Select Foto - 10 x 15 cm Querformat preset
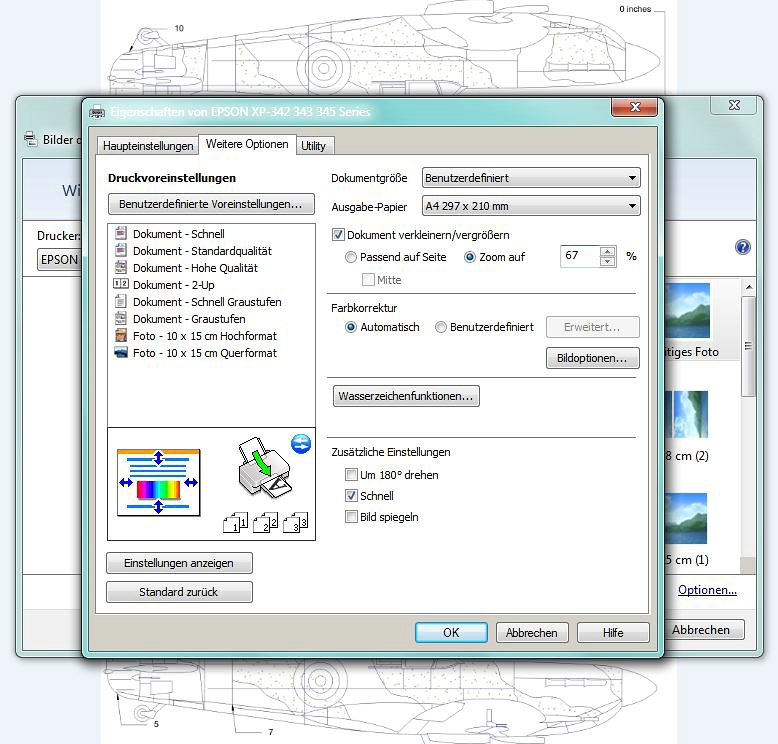 [204, 353]
